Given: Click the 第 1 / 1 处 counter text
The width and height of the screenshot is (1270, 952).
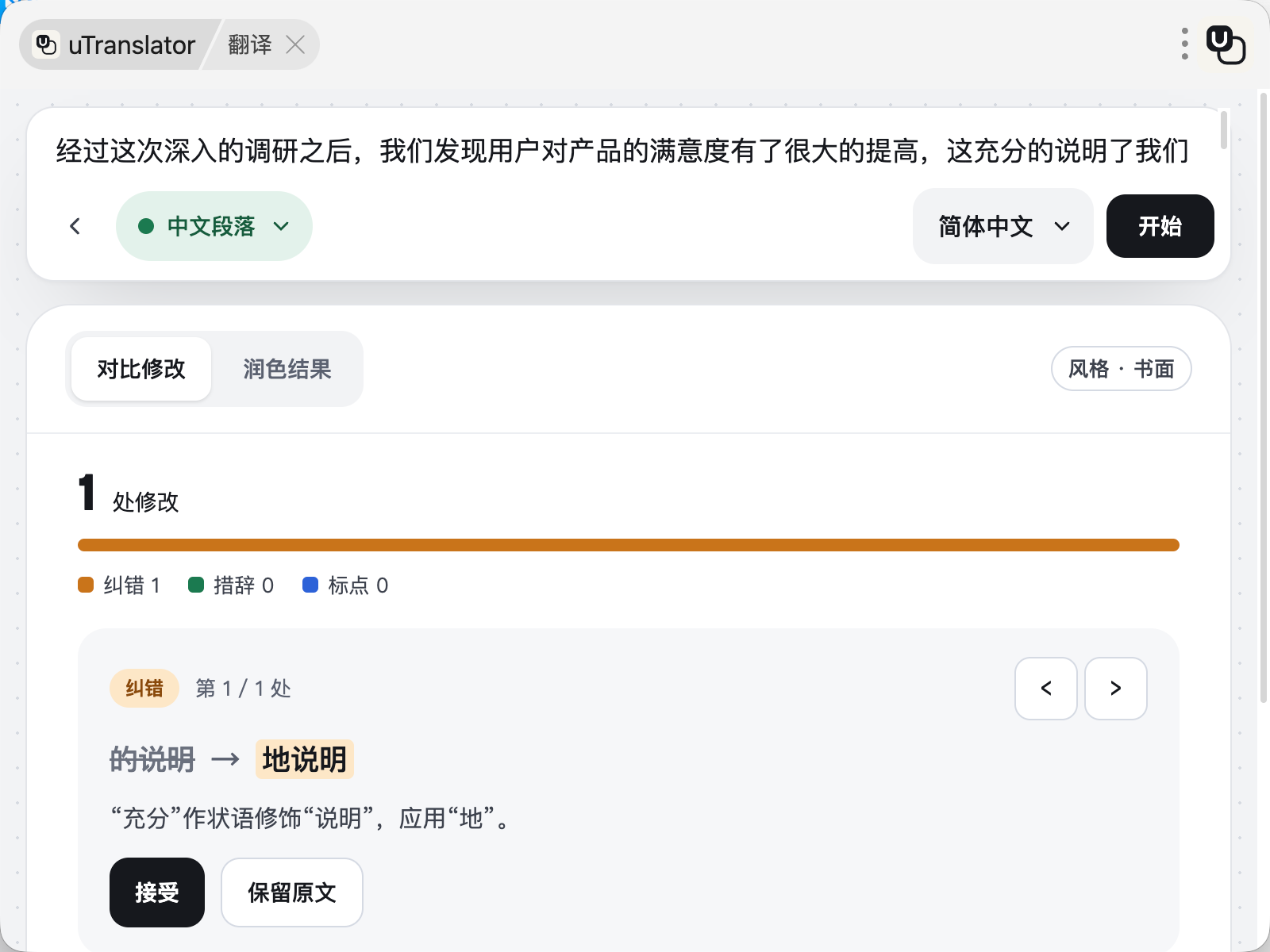Looking at the screenshot, I should click(x=244, y=688).
